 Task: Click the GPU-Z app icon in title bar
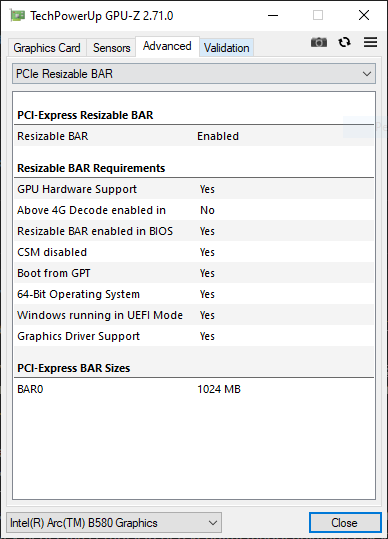click(x=17, y=15)
